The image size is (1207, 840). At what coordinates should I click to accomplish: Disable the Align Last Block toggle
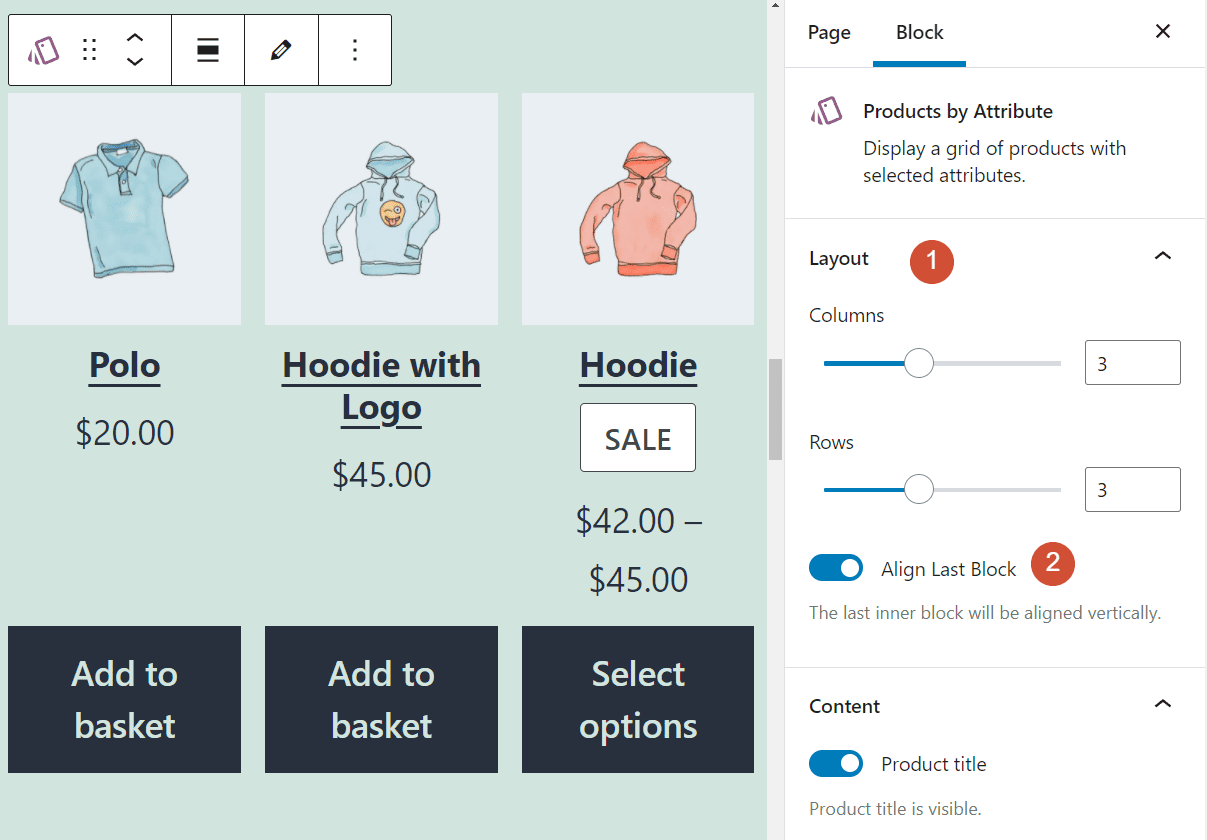836,567
